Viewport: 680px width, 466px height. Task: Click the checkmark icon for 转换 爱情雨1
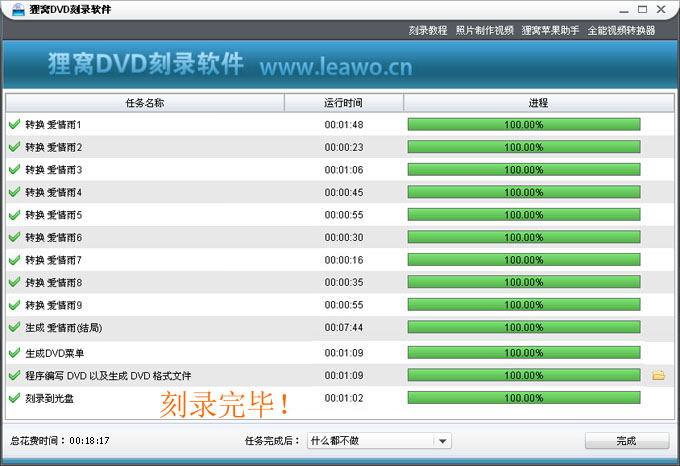(x=15, y=124)
